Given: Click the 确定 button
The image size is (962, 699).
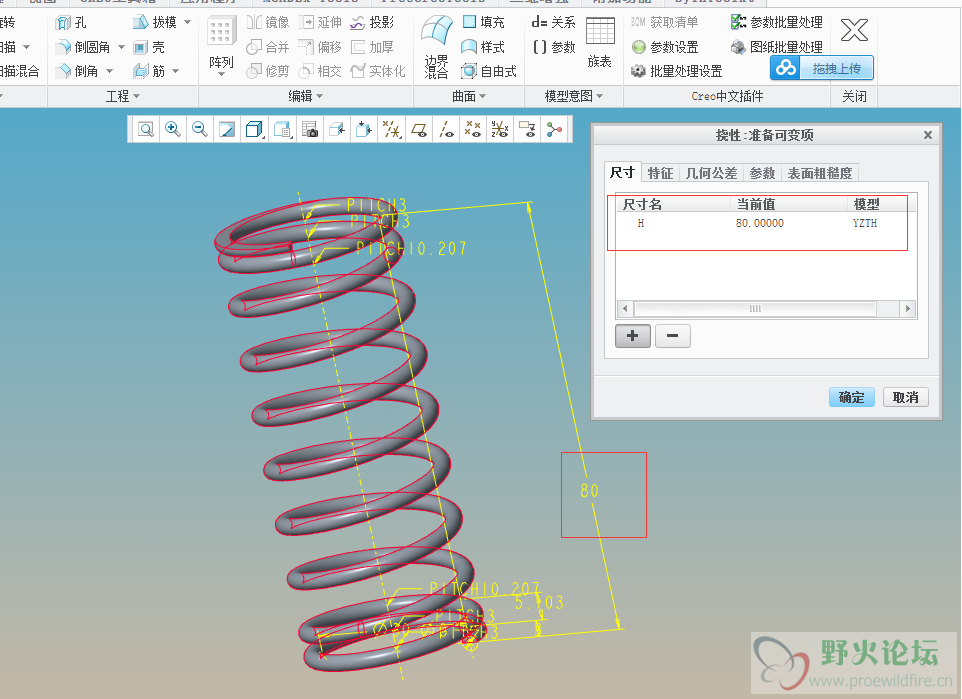Looking at the screenshot, I should [x=852, y=397].
